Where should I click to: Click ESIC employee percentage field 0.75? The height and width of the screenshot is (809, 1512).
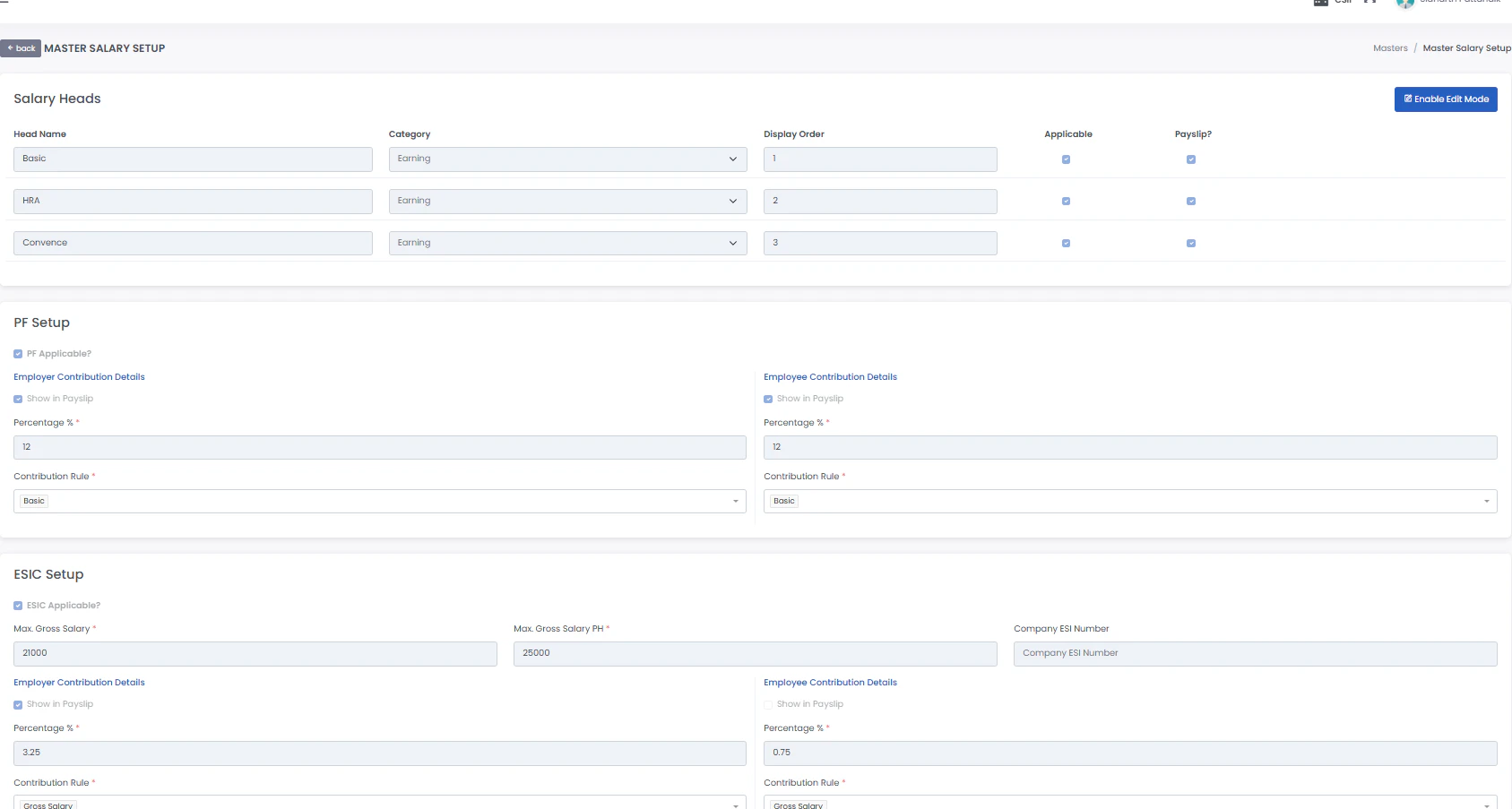(1130, 753)
